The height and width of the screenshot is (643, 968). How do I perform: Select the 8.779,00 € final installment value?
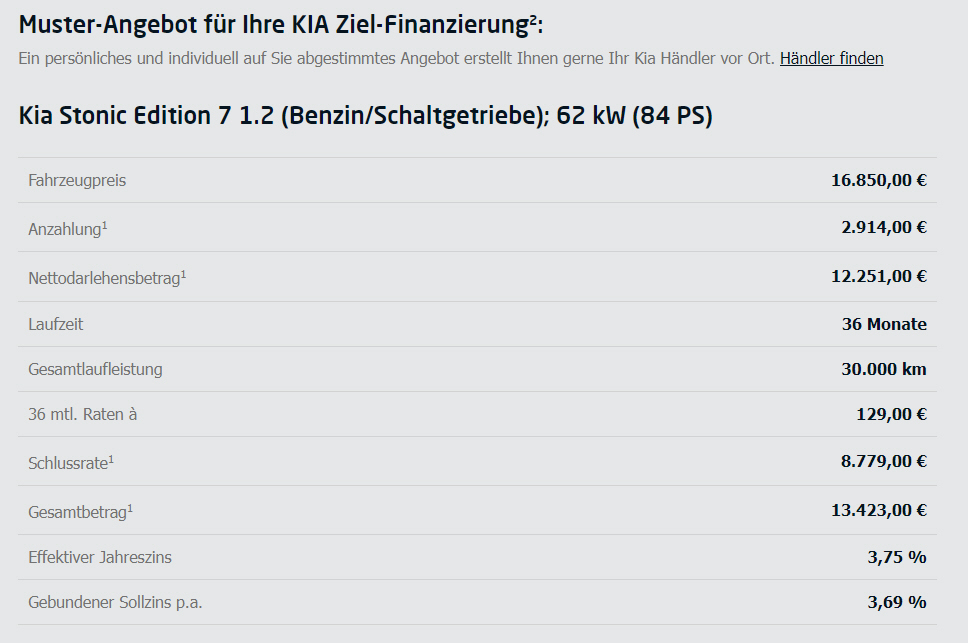pyautogui.click(x=884, y=461)
